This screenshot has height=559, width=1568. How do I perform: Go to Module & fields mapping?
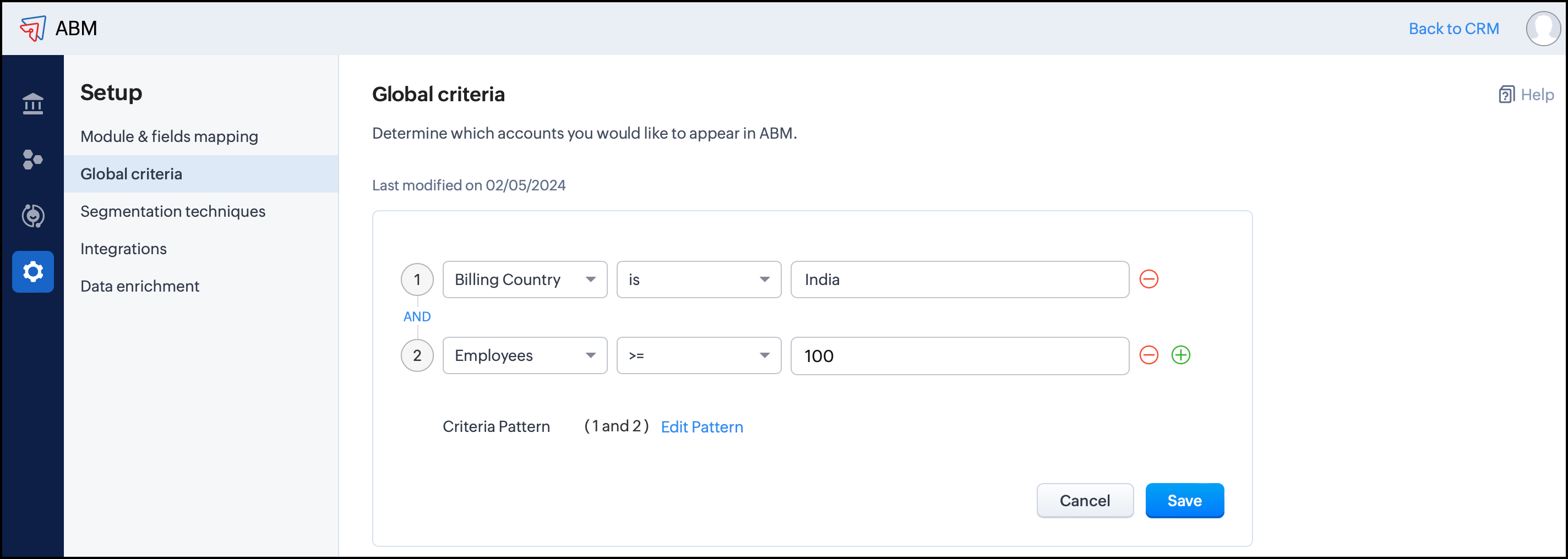coord(169,136)
